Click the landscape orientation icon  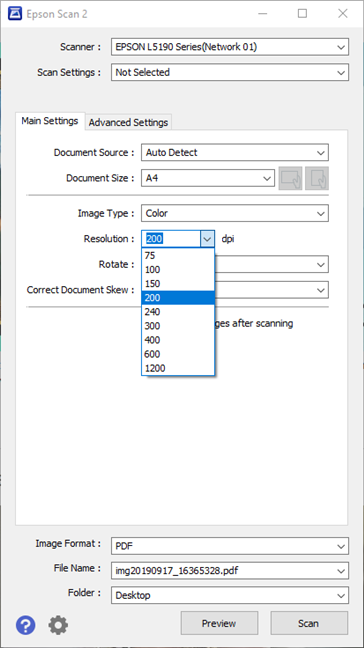(x=290, y=179)
